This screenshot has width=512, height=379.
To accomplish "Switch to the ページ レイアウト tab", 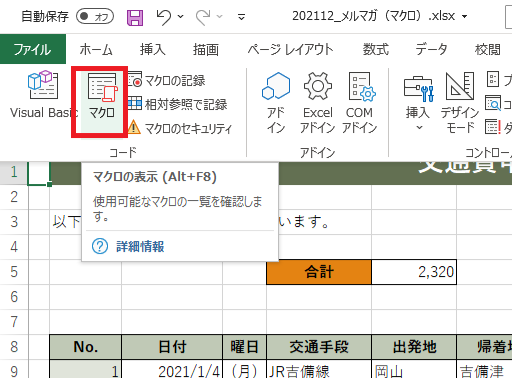I will 290,49.
